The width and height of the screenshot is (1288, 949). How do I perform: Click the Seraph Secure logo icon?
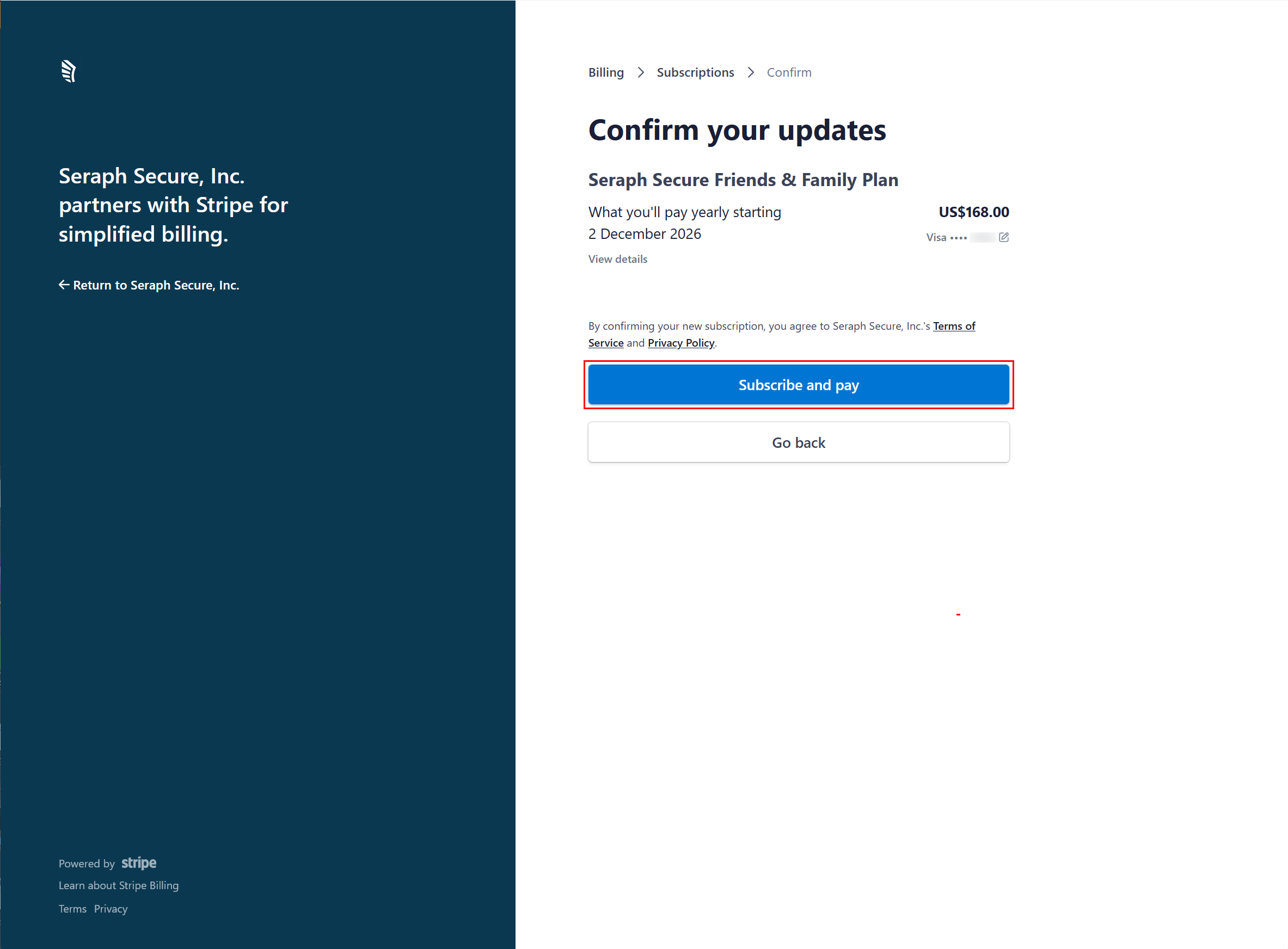click(x=69, y=71)
